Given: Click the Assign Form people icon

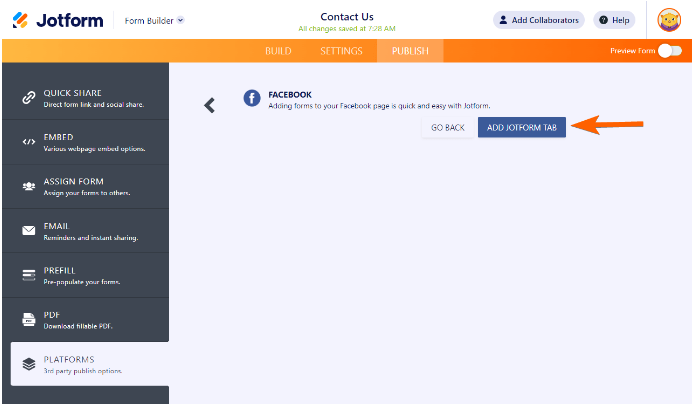Looking at the screenshot, I should (x=29, y=186).
